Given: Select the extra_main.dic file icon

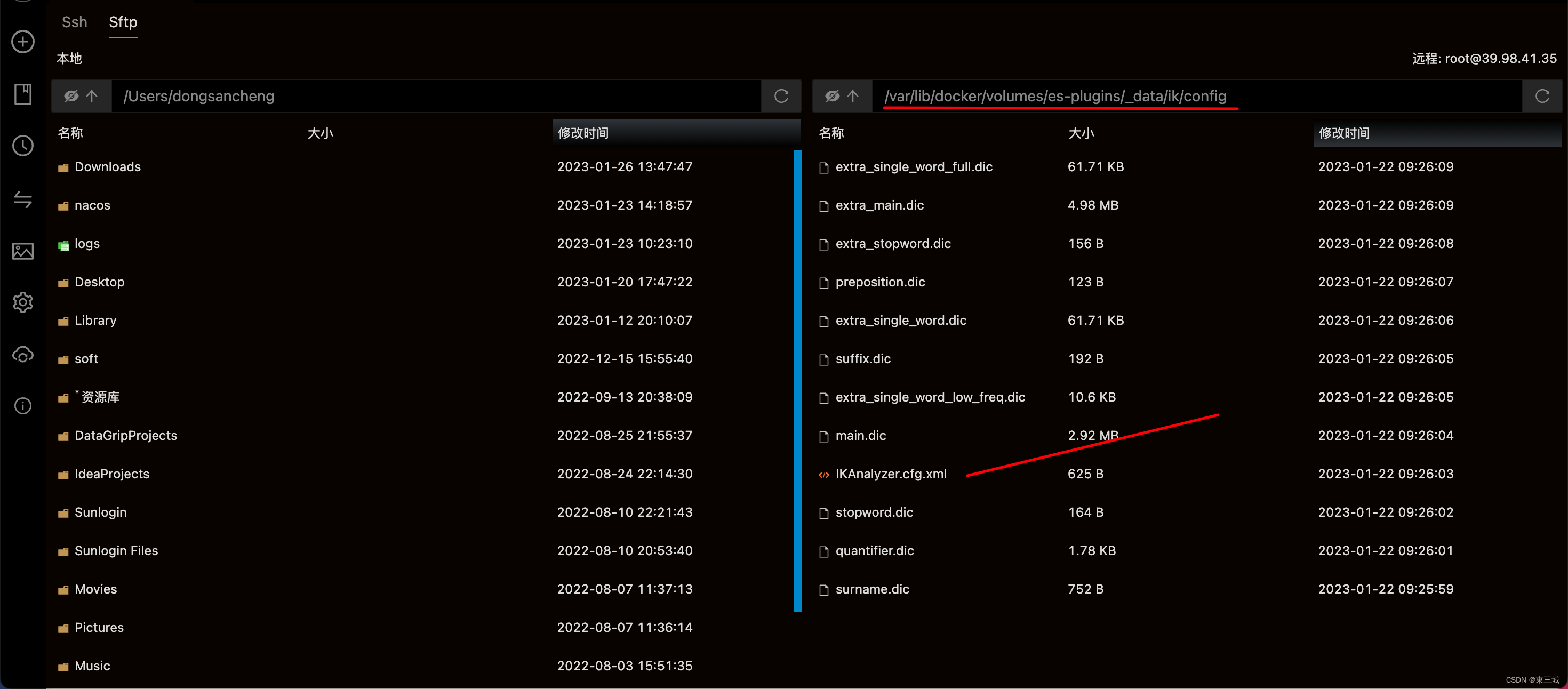Looking at the screenshot, I should click(x=823, y=206).
